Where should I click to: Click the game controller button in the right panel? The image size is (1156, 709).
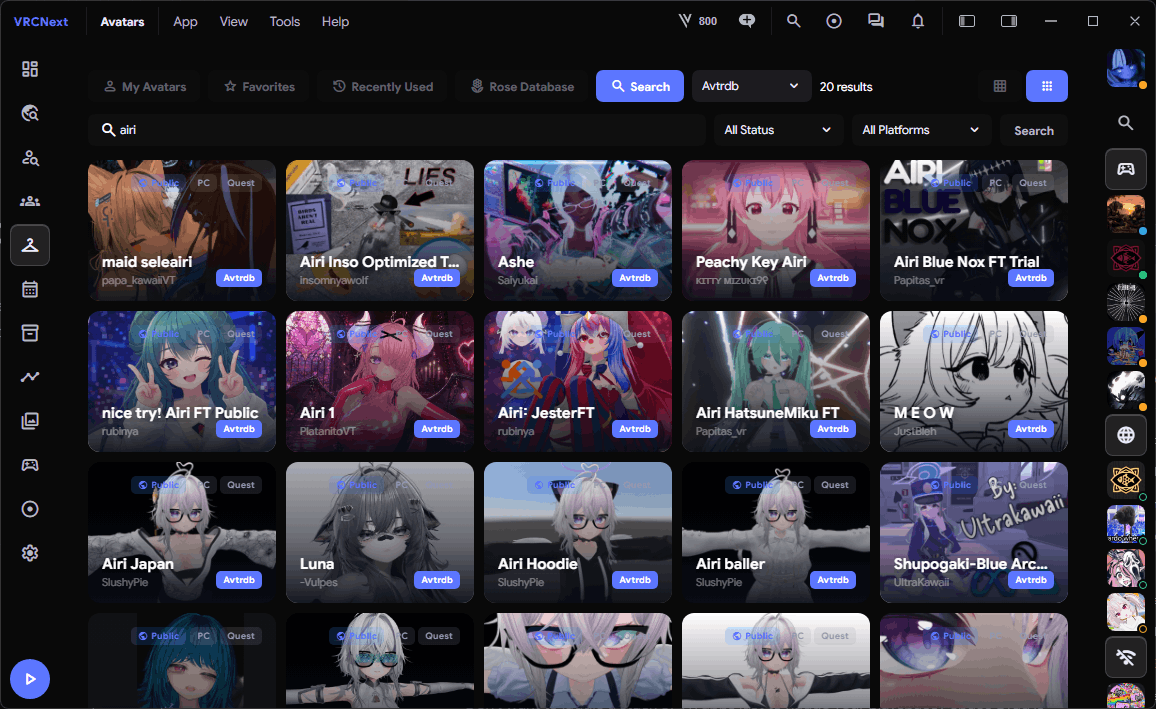[x=1126, y=170]
